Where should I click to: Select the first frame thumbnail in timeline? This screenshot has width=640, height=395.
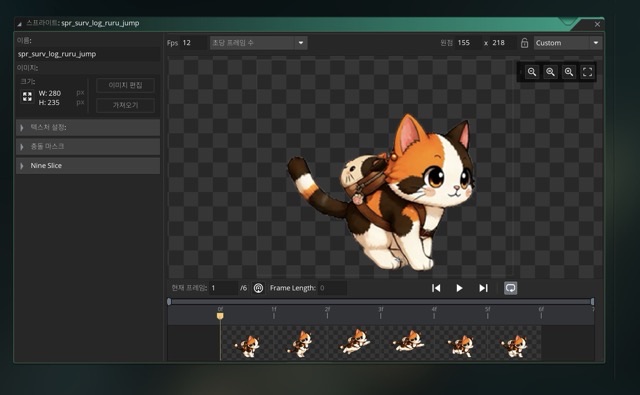247,343
